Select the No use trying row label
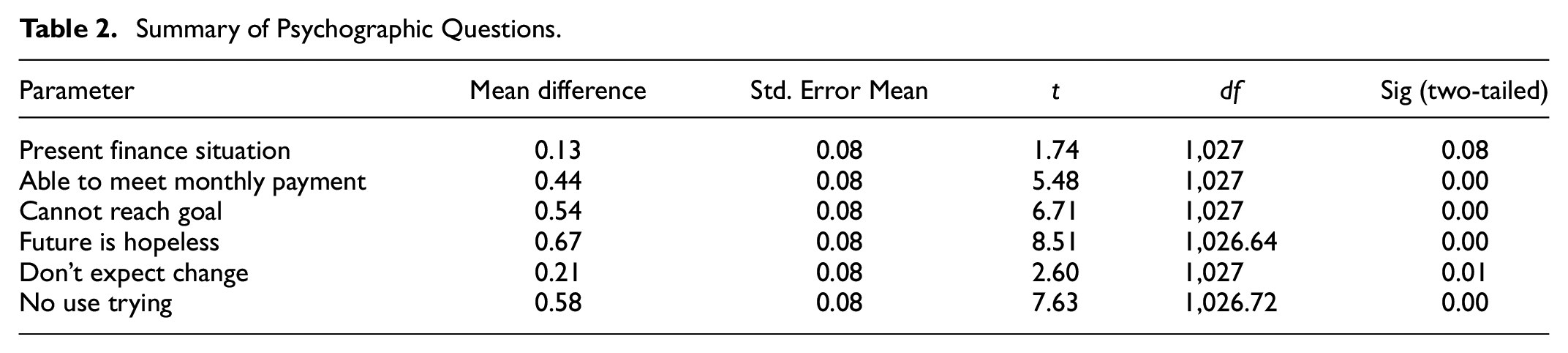This screenshot has height=353, width=1568. point(96,302)
